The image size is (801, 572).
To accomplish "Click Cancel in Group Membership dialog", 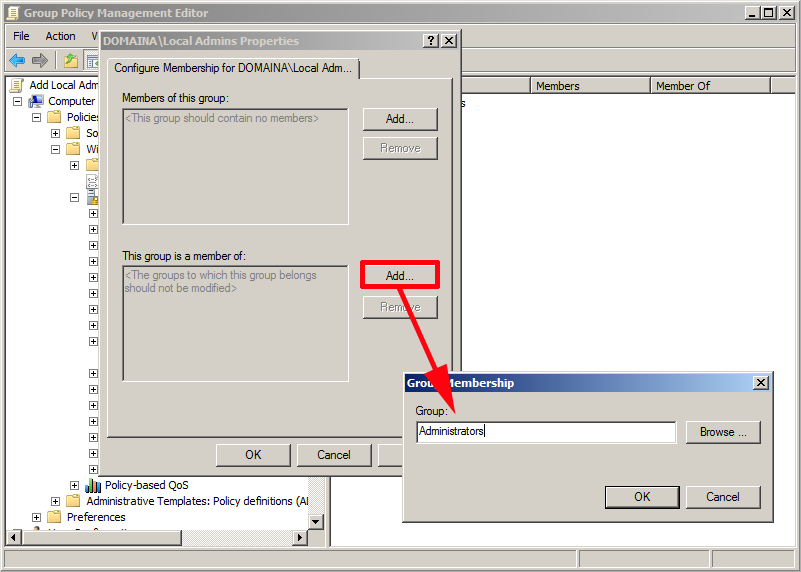I will pos(723,497).
